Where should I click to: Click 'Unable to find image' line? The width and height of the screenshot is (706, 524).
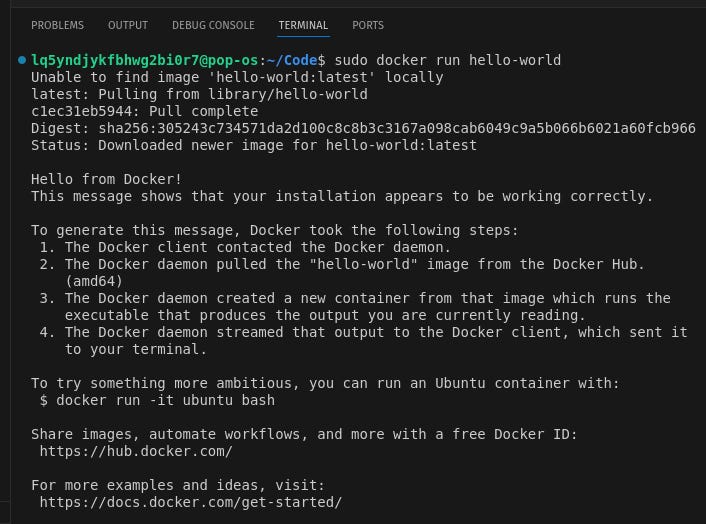click(237, 77)
